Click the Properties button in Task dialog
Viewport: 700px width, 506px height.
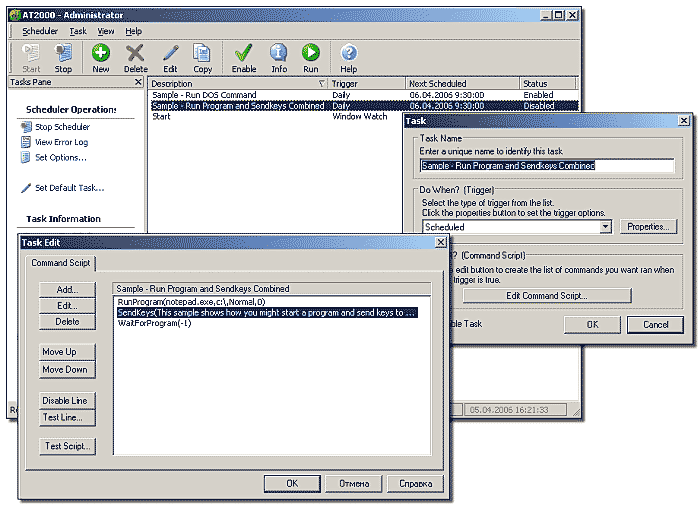pos(647,227)
